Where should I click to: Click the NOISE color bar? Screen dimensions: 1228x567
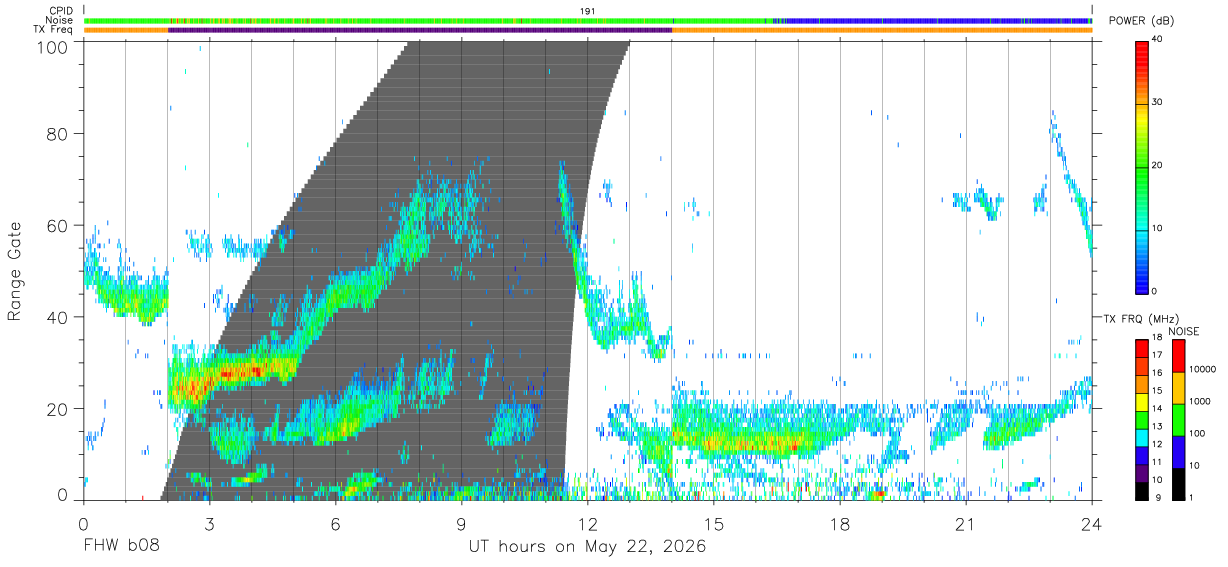[1179, 420]
